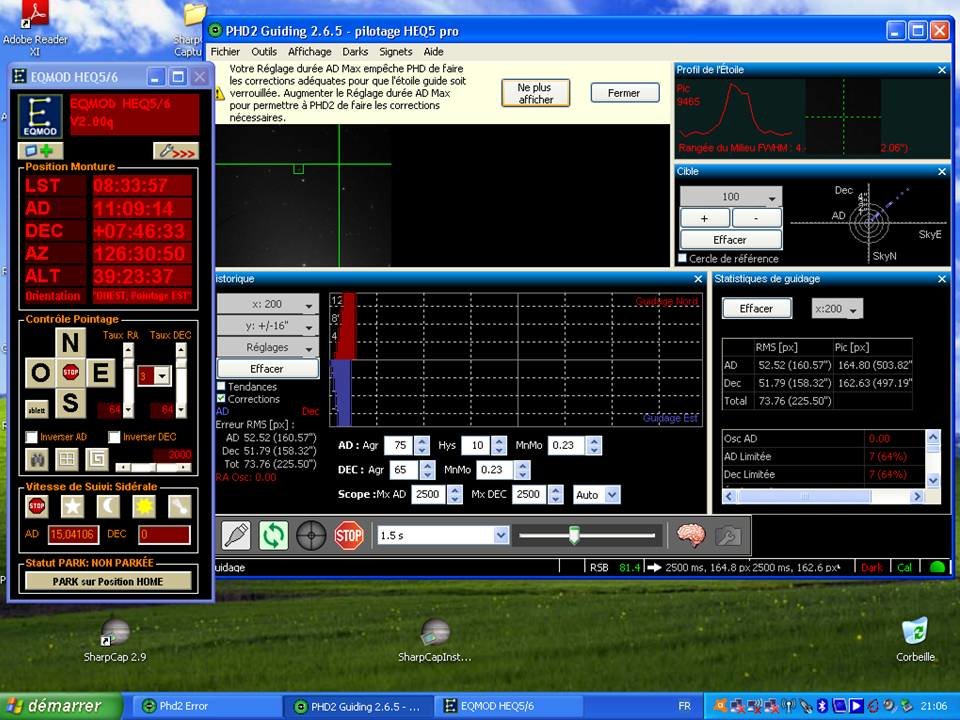Image resolution: width=960 pixels, height=720 pixels.
Task: Click the PHD2 camera connect USB icon
Action: click(x=236, y=536)
